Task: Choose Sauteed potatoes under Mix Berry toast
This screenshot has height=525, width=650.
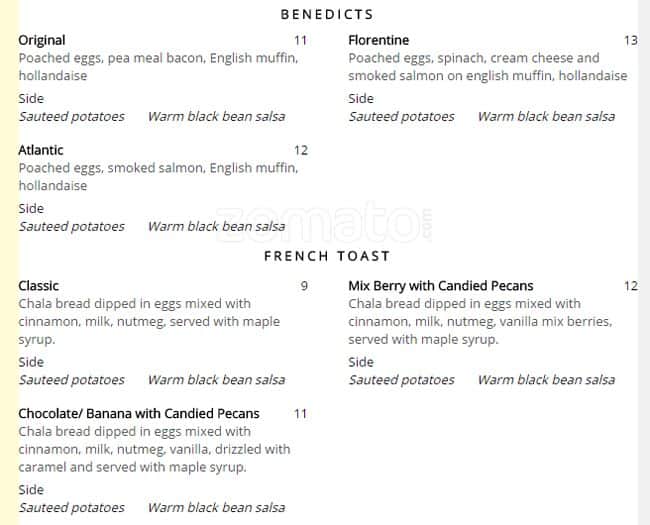Action: [401, 379]
